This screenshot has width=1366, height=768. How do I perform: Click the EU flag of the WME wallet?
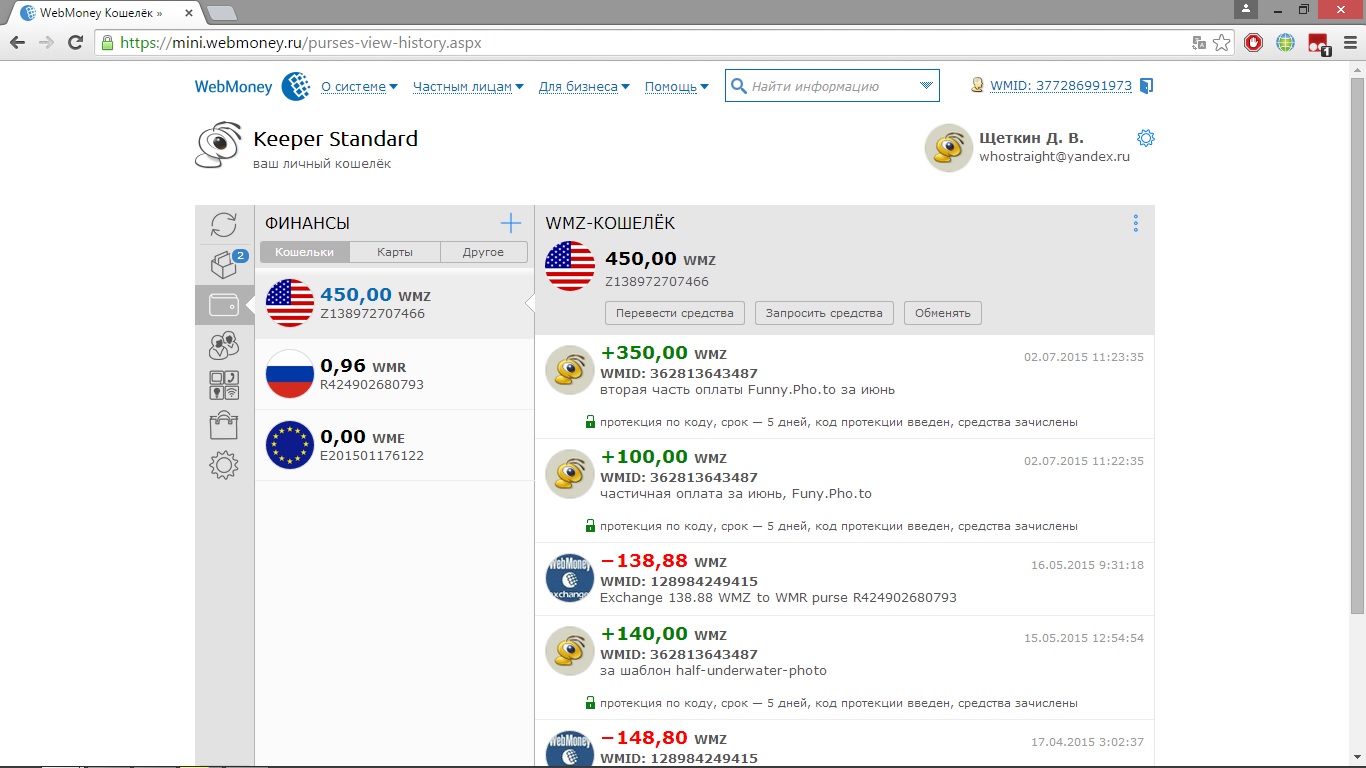point(290,445)
